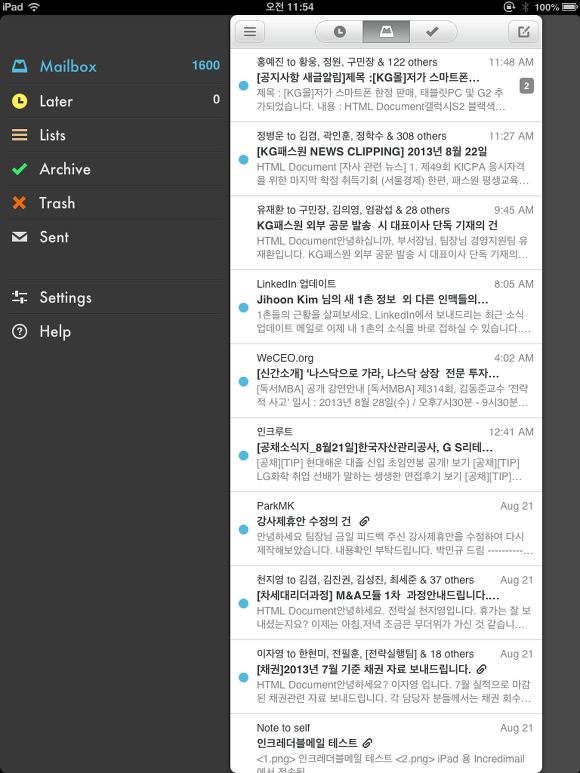This screenshot has height=773, width=580.
Task: Click unread dot on ParkMK email
Action: click(243, 529)
